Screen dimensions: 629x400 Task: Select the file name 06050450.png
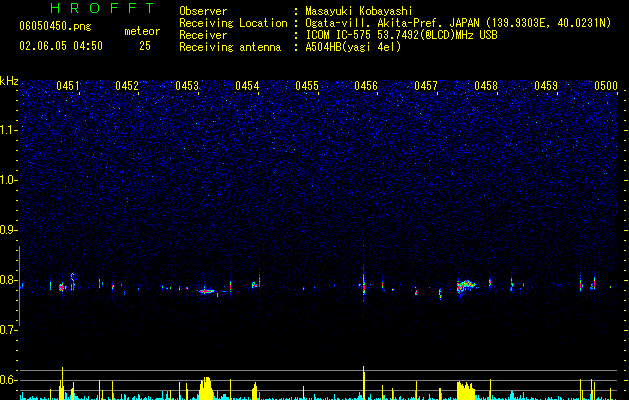(55, 27)
